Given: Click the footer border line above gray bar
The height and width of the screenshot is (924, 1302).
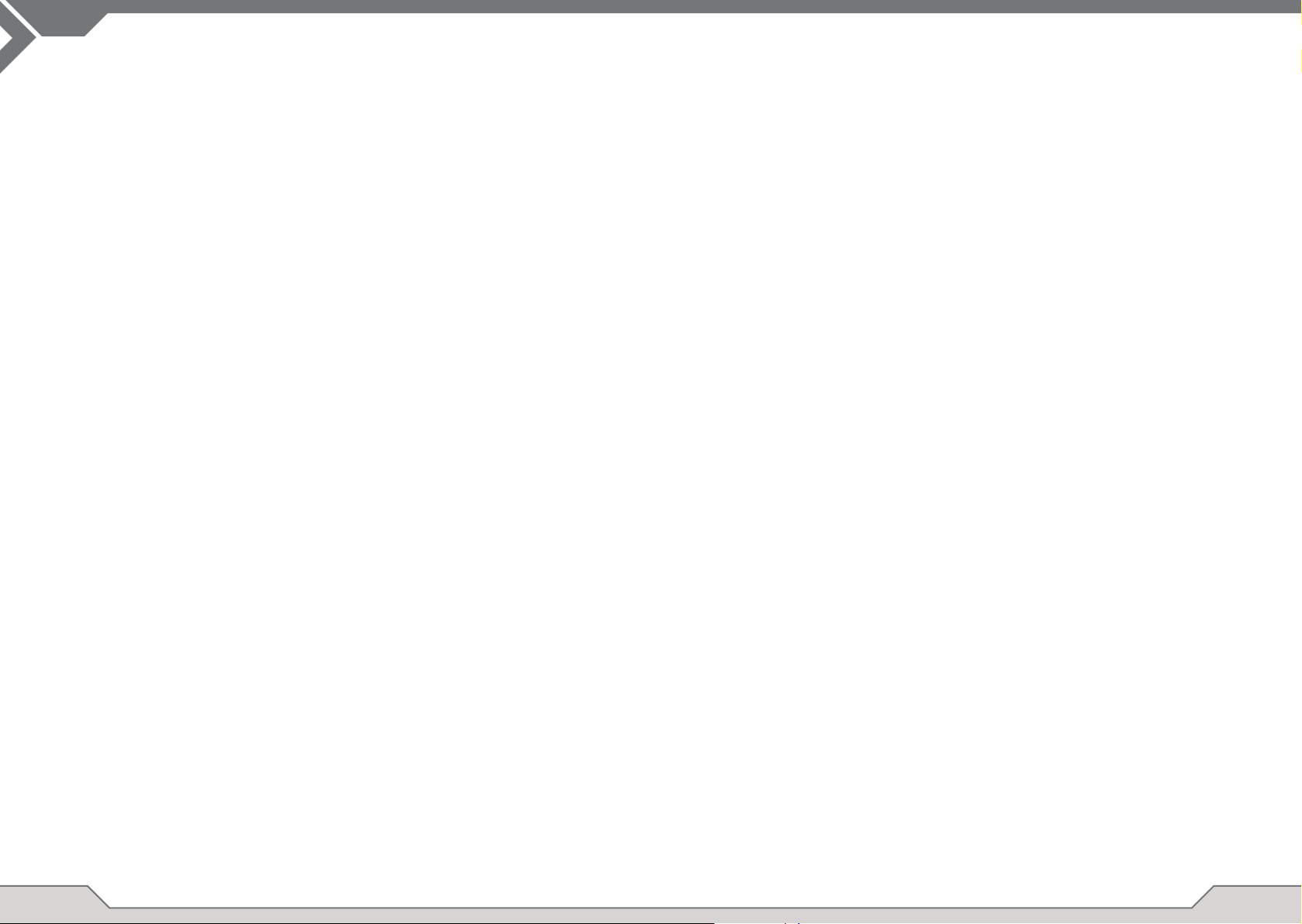Looking at the screenshot, I should point(651,907).
